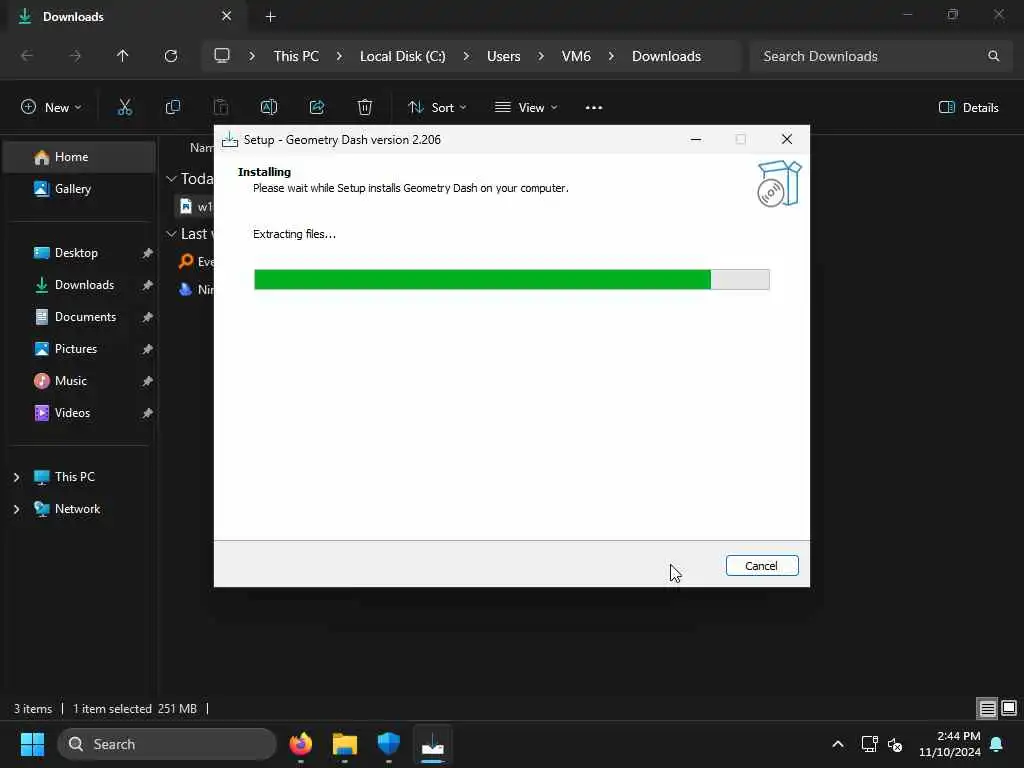Open the See more ellipsis menu
Image resolution: width=1024 pixels, height=768 pixels.
(x=594, y=108)
